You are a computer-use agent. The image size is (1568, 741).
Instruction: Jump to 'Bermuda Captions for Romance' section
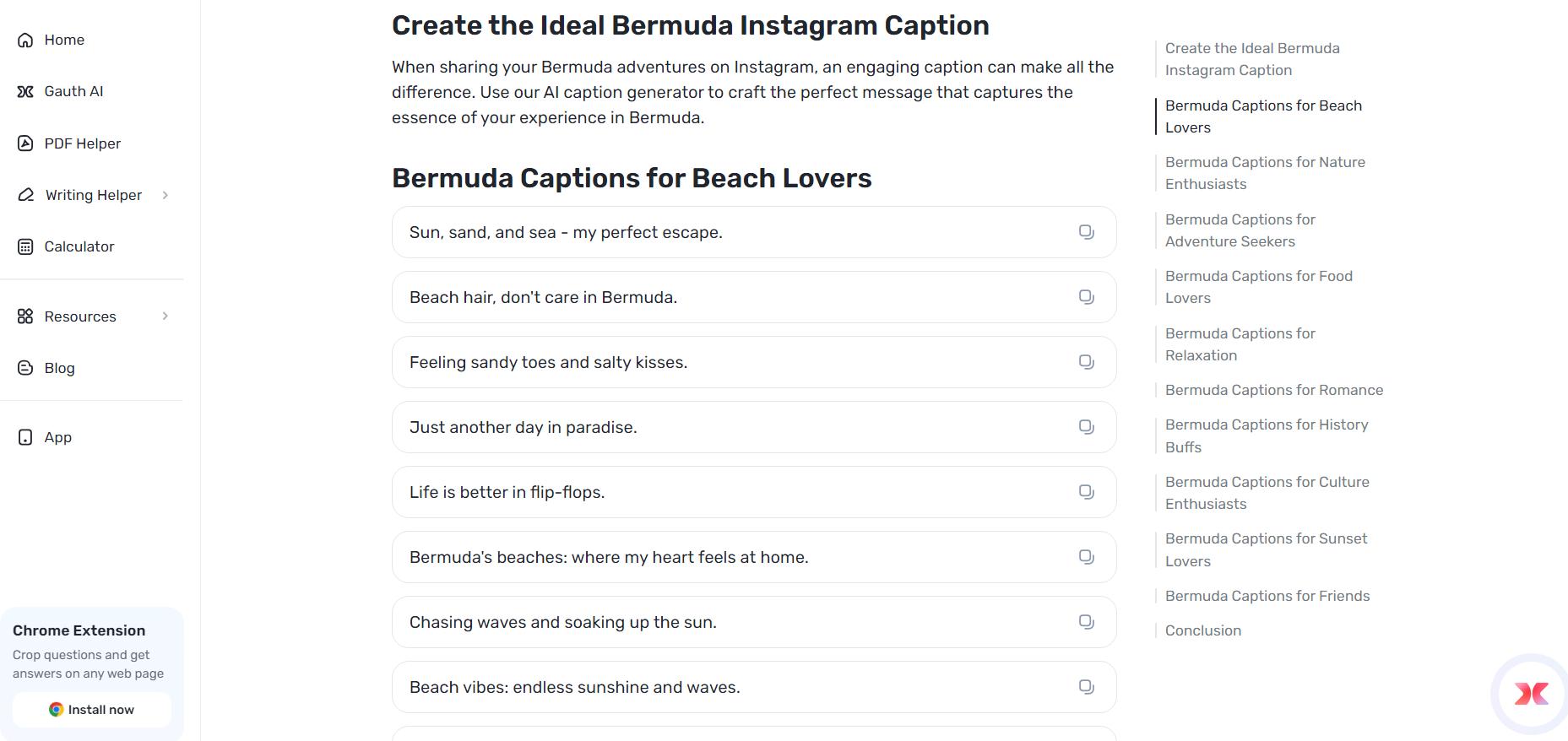coord(1273,390)
